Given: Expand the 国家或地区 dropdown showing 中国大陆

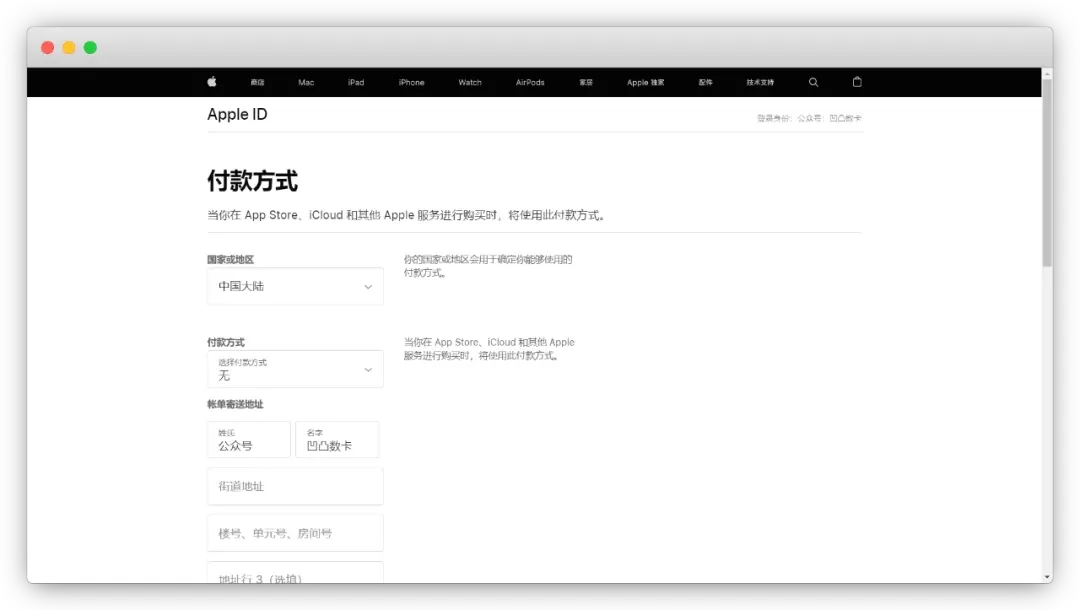Looking at the screenshot, I should (295, 286).
